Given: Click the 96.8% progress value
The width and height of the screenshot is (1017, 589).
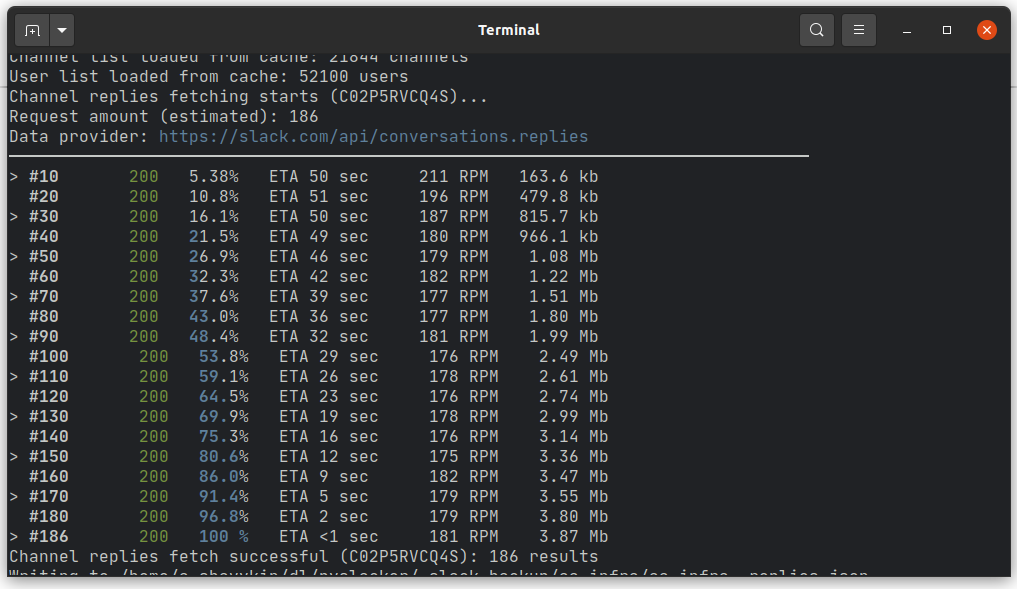Looking at the screenshot, I should 224,517.
